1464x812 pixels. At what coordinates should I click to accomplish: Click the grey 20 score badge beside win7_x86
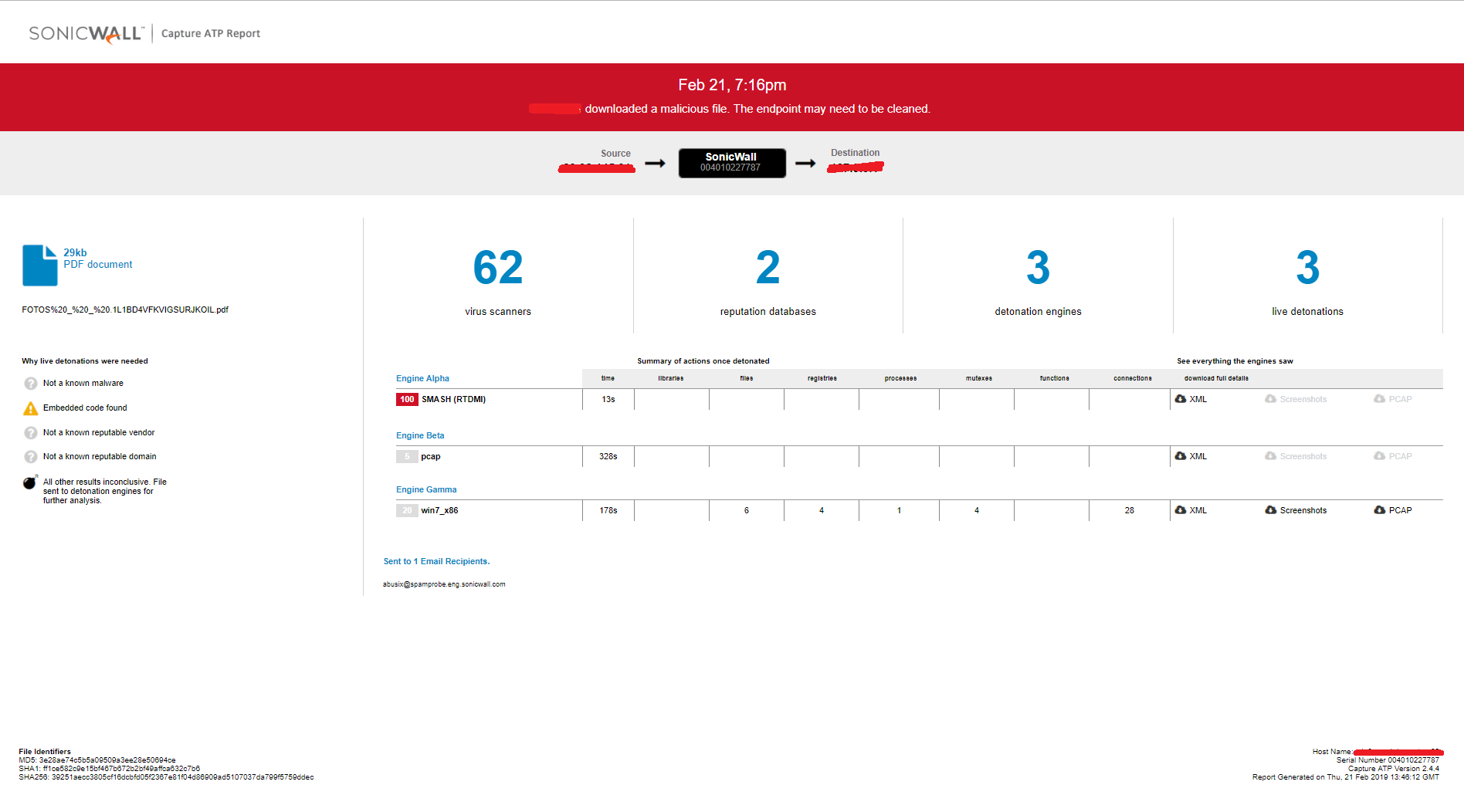[407, 510]
